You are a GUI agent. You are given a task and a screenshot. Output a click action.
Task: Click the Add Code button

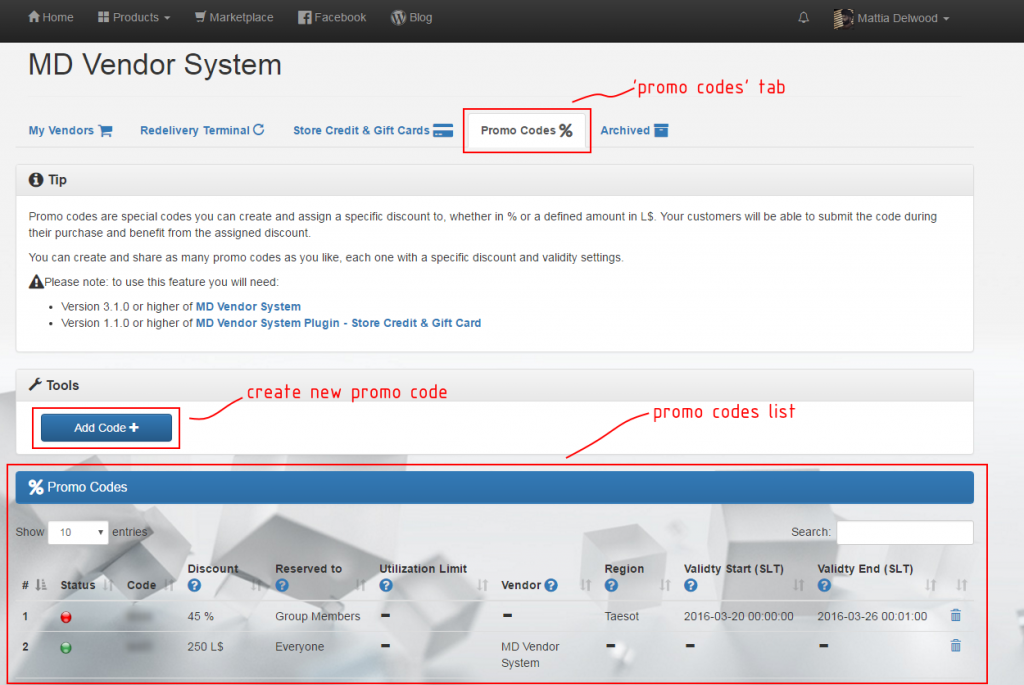[x=106, y=428]
